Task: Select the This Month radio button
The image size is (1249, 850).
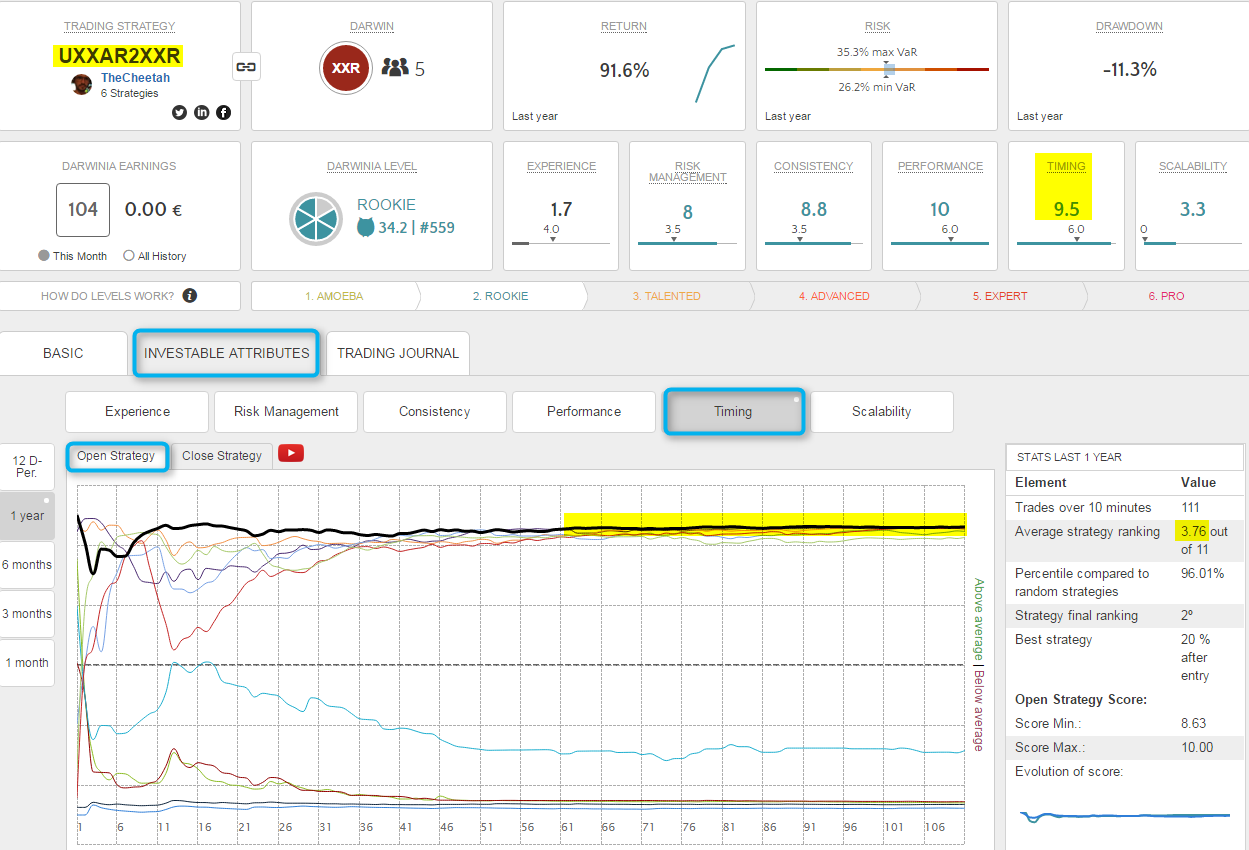Action: click(44, 256)
